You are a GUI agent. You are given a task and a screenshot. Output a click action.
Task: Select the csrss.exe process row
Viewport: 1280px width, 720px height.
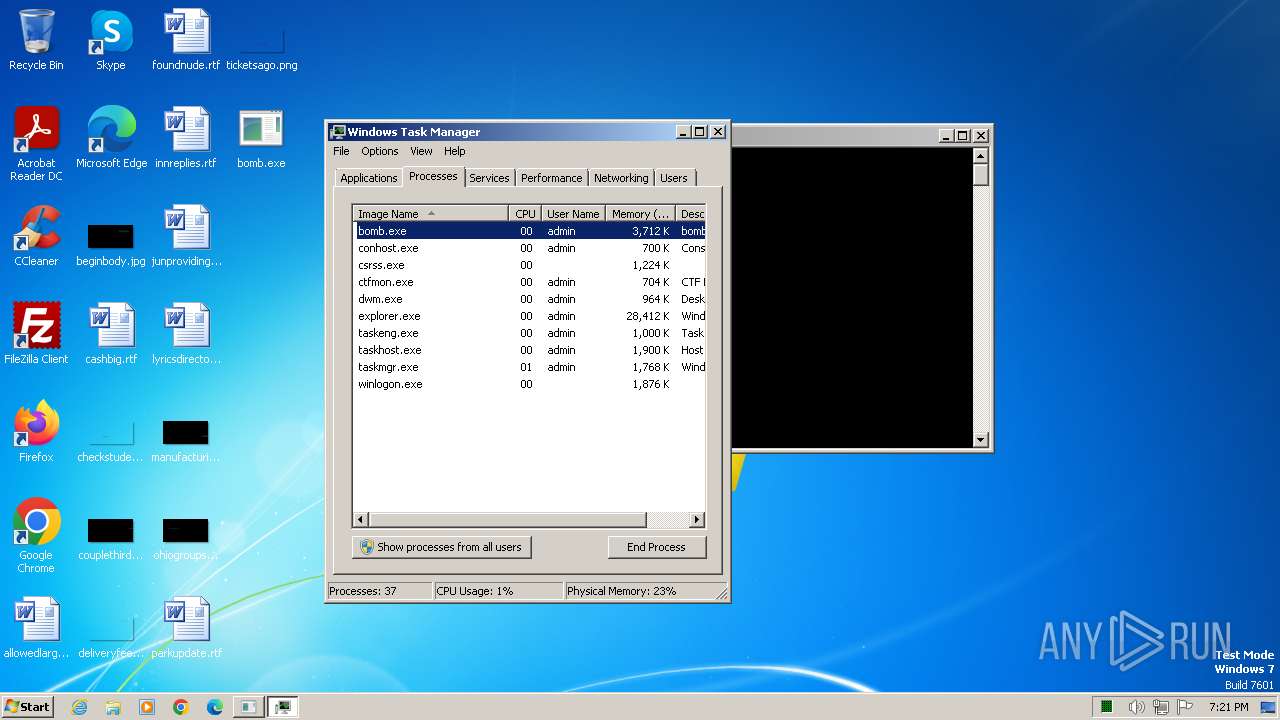530,265
